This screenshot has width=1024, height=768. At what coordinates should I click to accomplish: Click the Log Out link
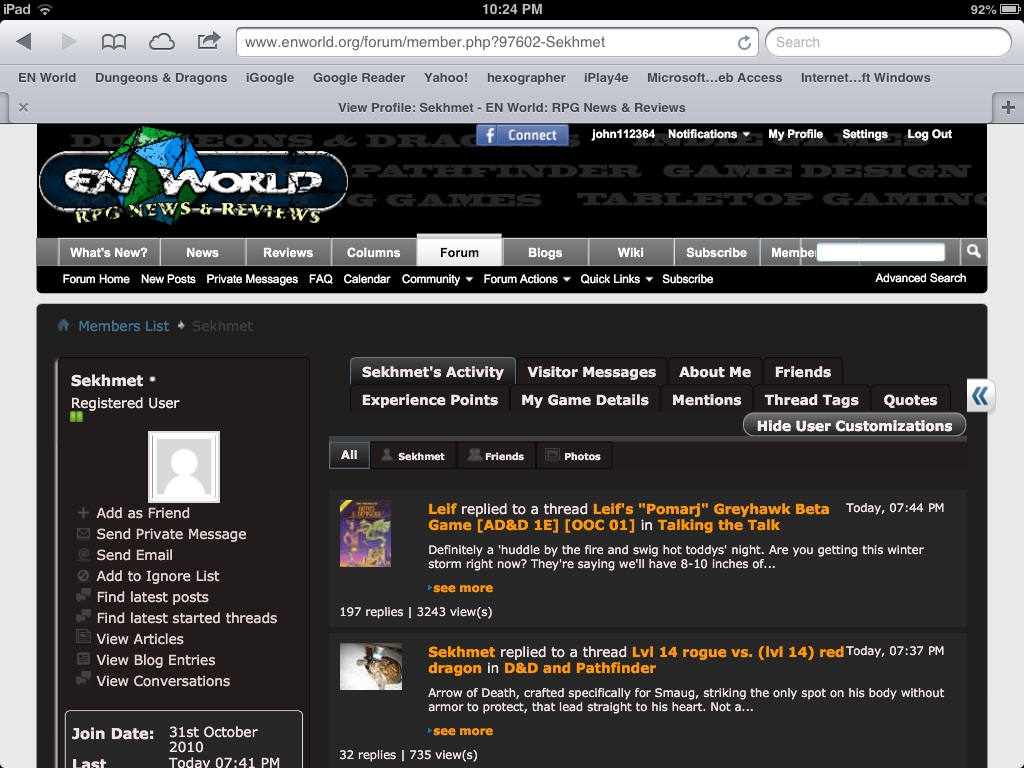pos(929,134)
